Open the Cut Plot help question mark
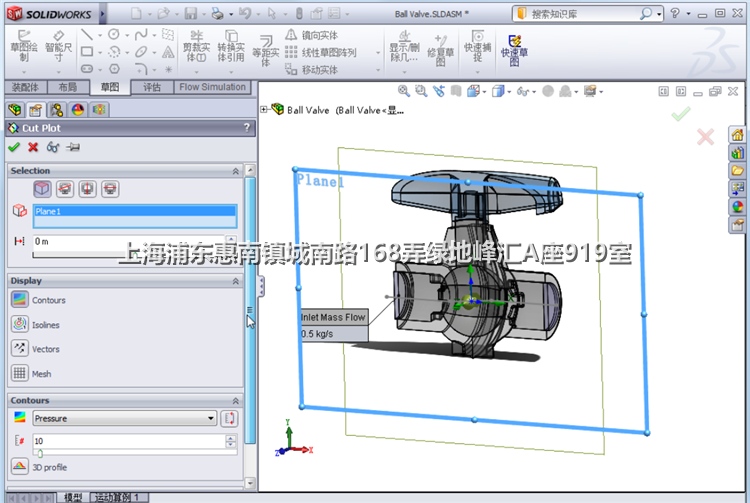Image resolution: width=750 pixels, height=503 pixels. 246,128
